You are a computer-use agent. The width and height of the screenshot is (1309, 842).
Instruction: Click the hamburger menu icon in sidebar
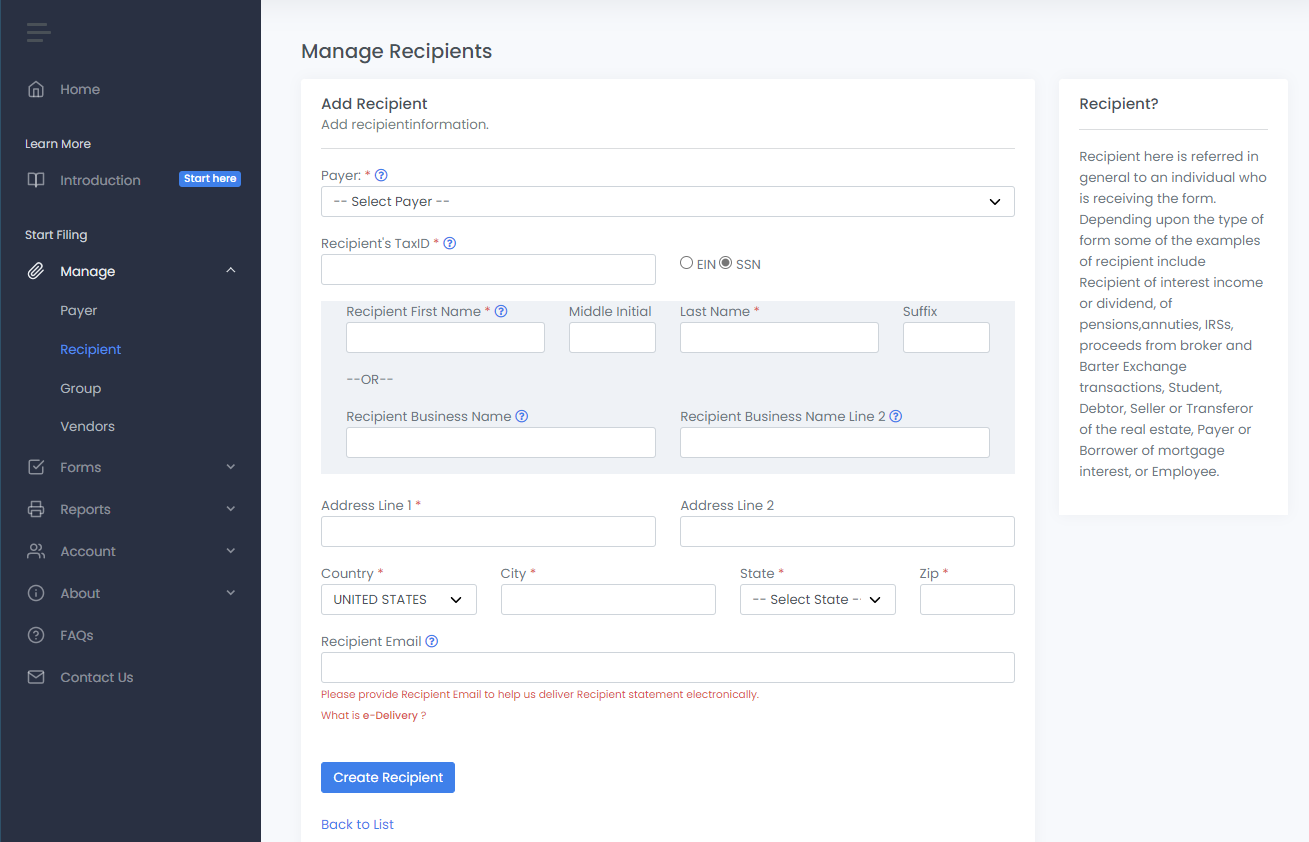(x=38, y=33)
